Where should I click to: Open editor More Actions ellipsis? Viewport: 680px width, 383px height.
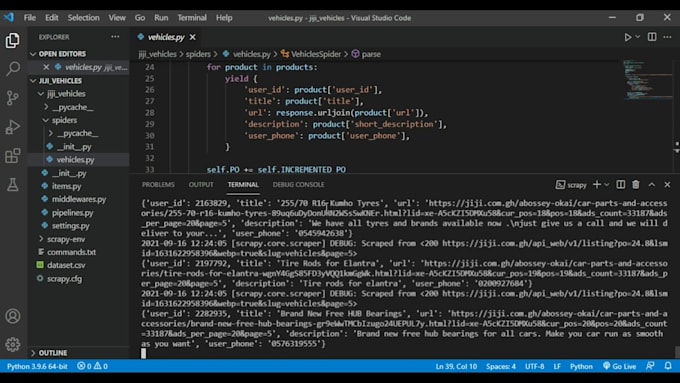[x=667, y=37]
